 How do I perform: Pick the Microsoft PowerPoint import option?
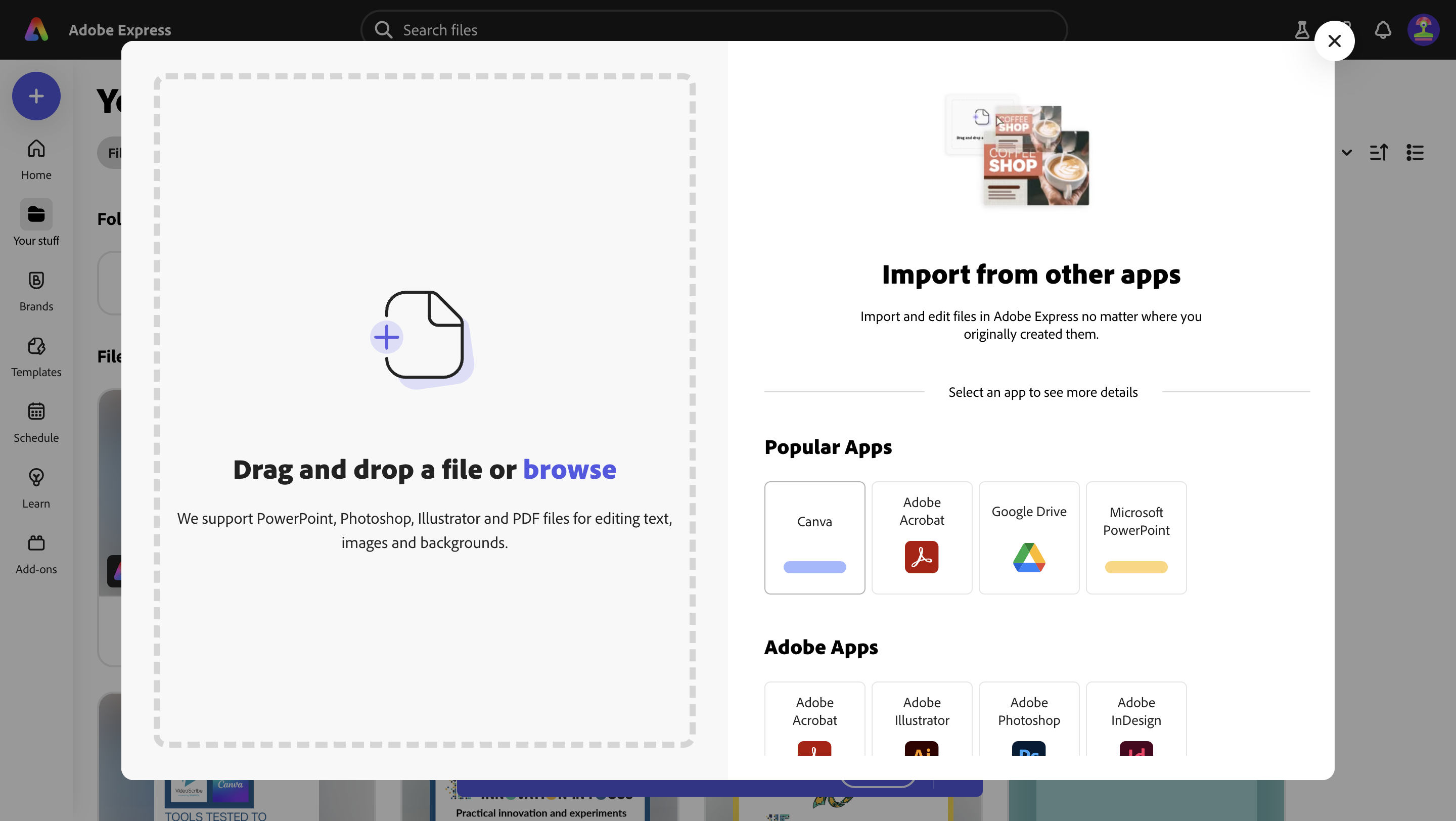[x=1135, y=537]
